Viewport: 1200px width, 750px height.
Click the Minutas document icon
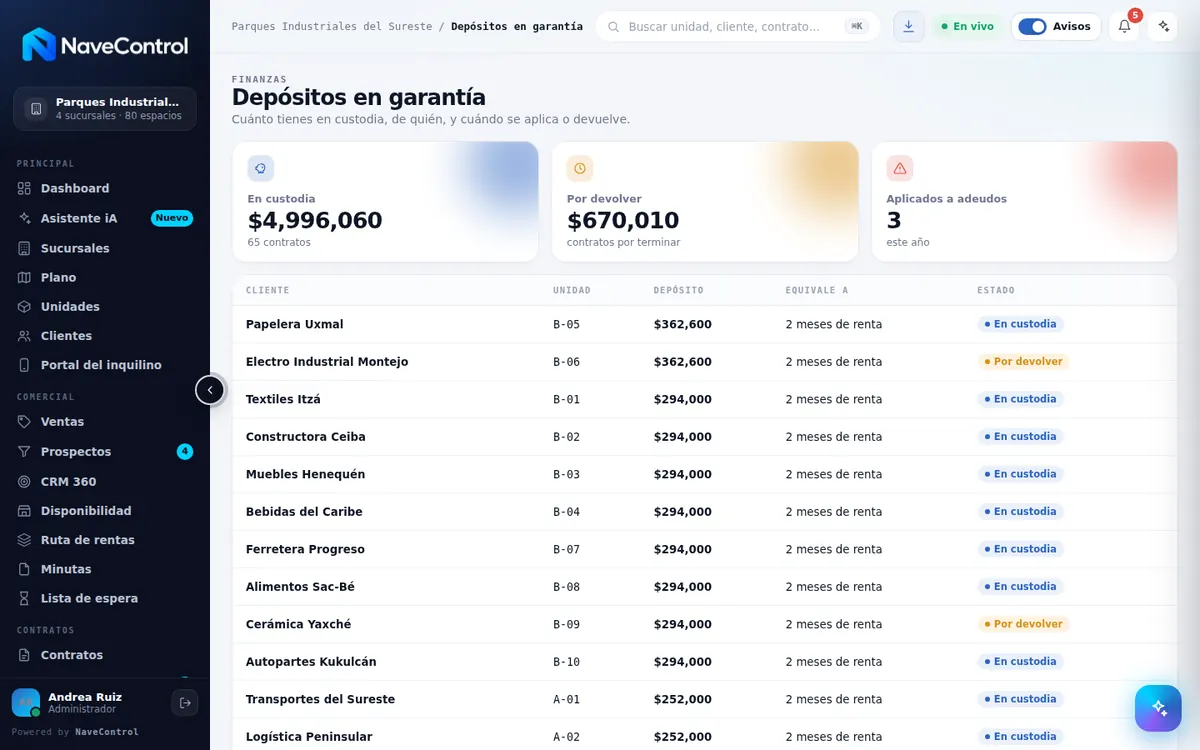(25, 569)
